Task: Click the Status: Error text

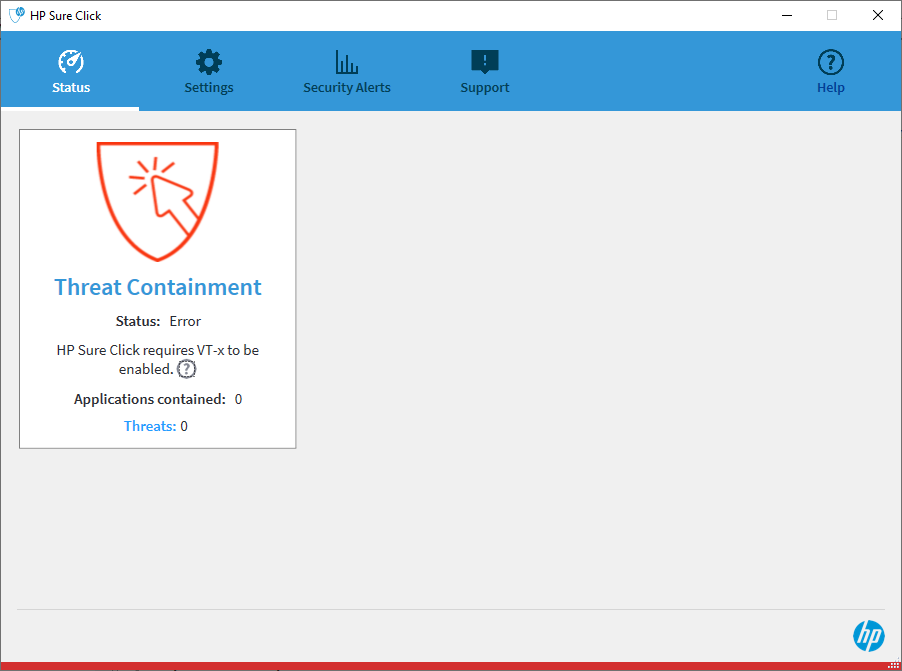Action: (x=158, y=321)
